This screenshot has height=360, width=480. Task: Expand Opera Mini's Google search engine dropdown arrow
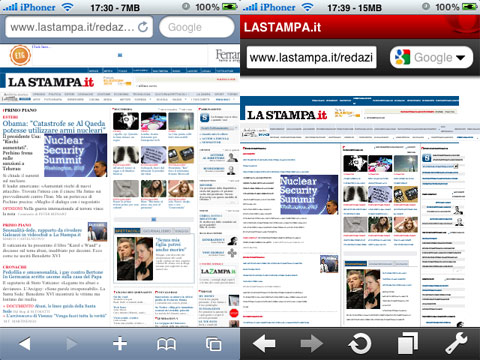click(x=461, y=58)
